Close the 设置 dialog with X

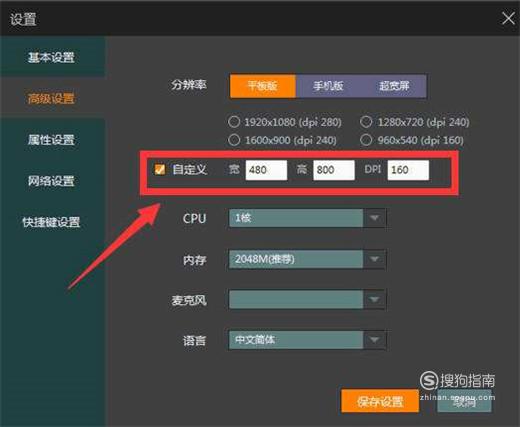tap(508, 18)
